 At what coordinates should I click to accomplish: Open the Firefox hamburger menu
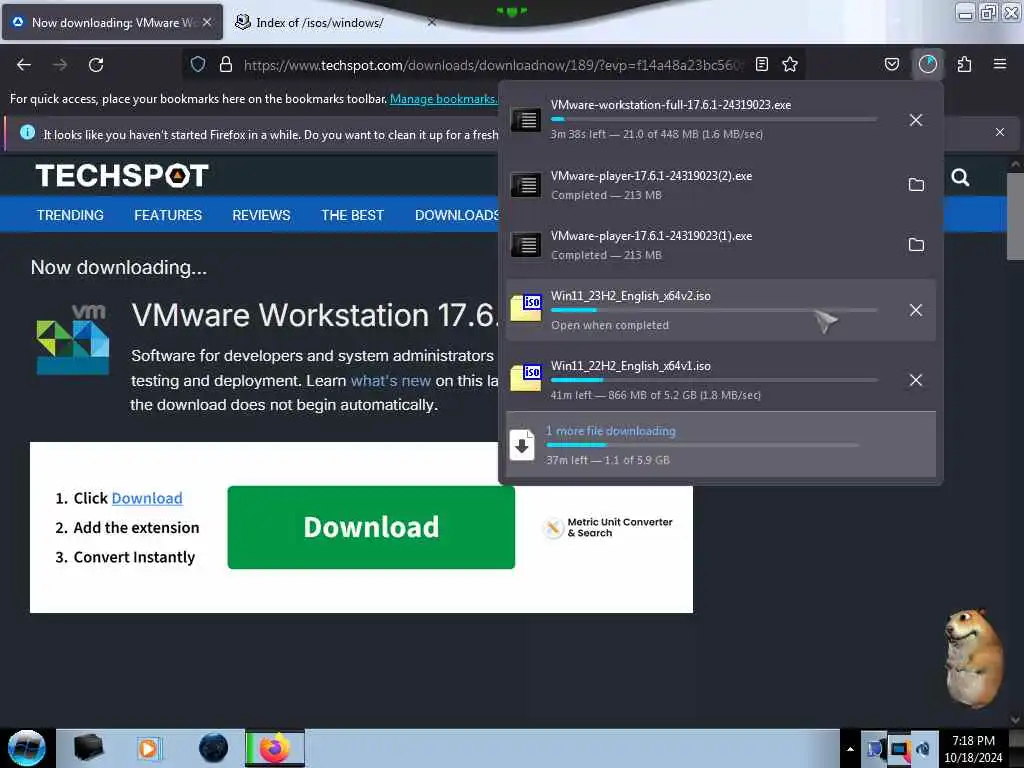tap(1000, 64)
